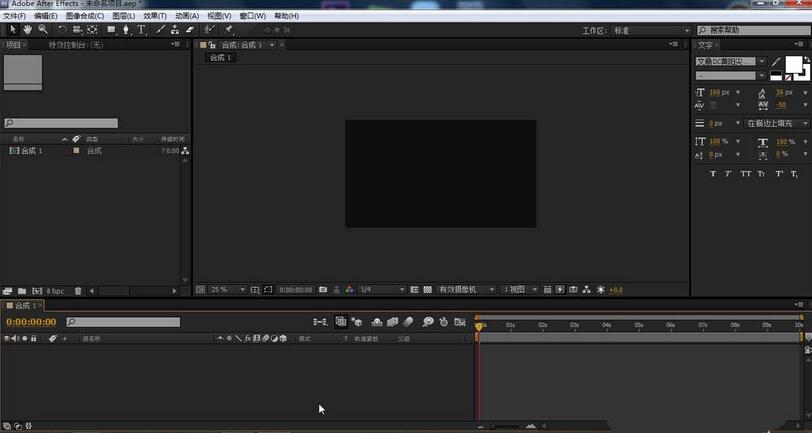Image resolution: width=812 pixels, height=433 pixels.
Task: Select the Rotation tool
Action: [x=62, y=30]
